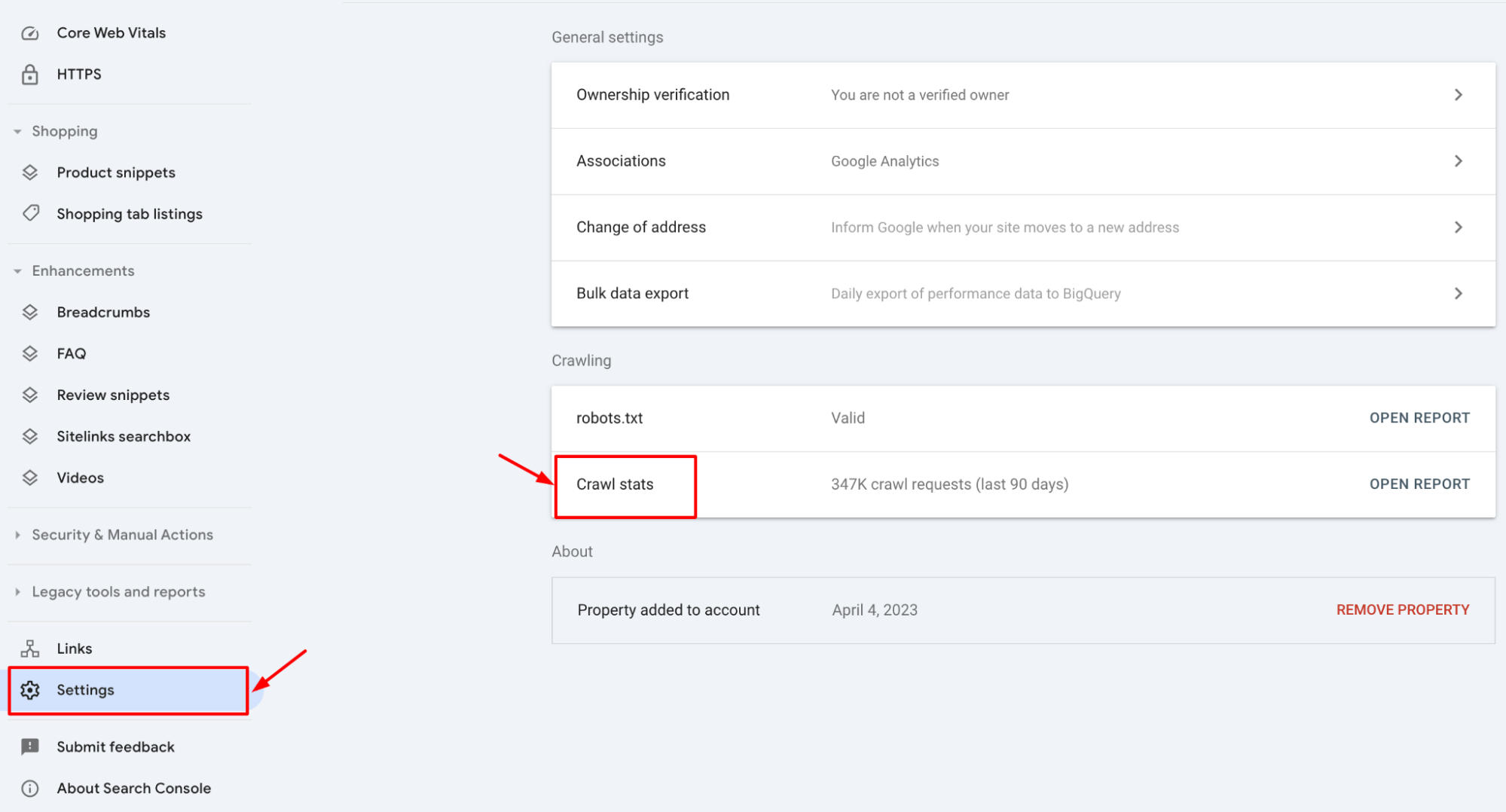Open report for Crawl stats

tap(1419, 484)
